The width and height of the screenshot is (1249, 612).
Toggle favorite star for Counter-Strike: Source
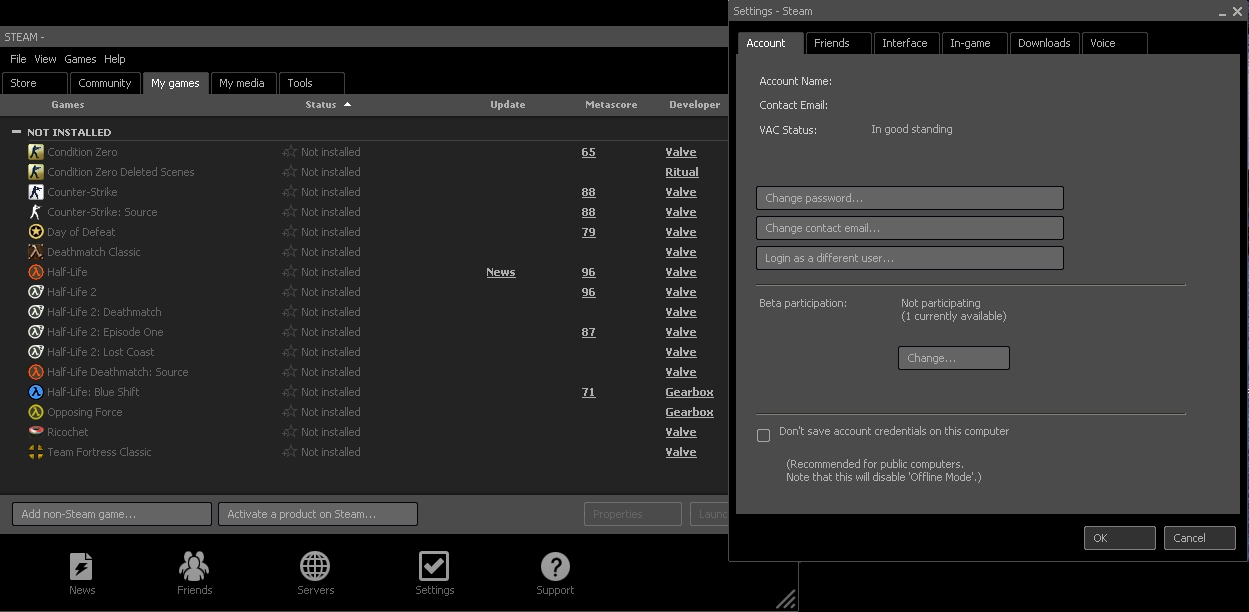(x=289, y=212)
